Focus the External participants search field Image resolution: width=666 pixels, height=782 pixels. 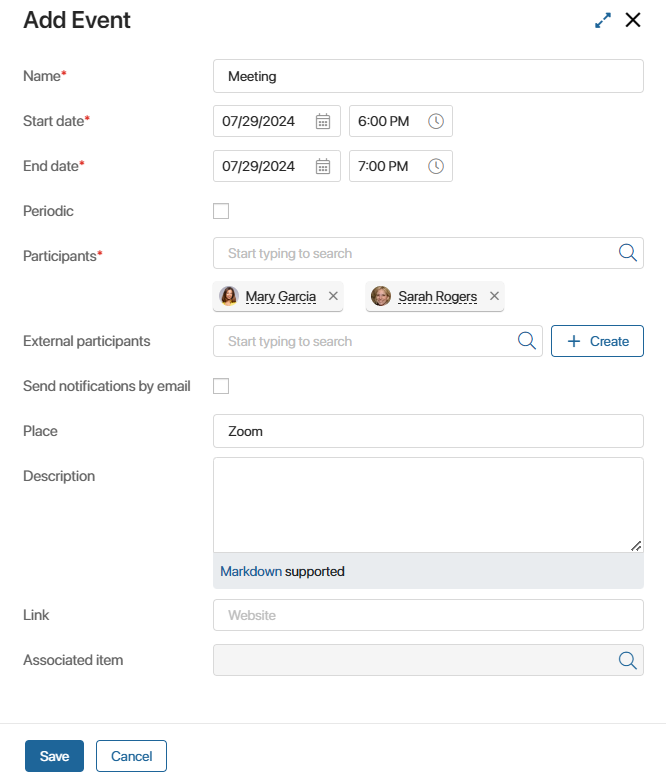(x=378, y=341)
